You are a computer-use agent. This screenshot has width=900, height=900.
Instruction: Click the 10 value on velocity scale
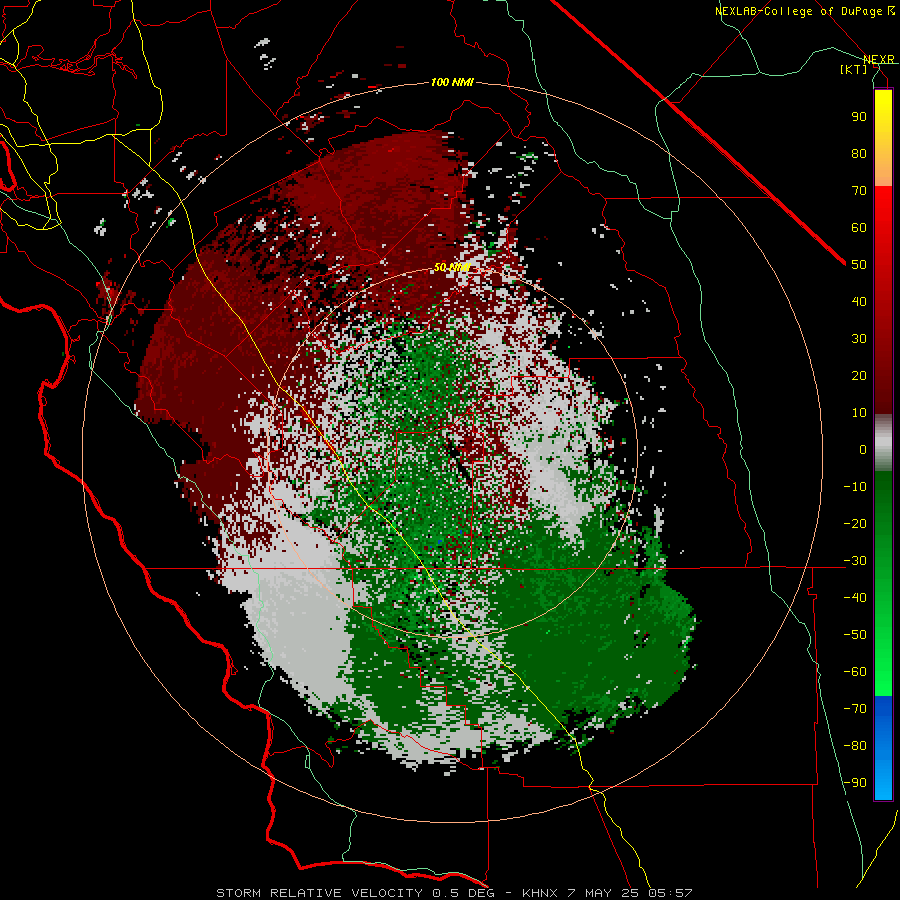859,413
